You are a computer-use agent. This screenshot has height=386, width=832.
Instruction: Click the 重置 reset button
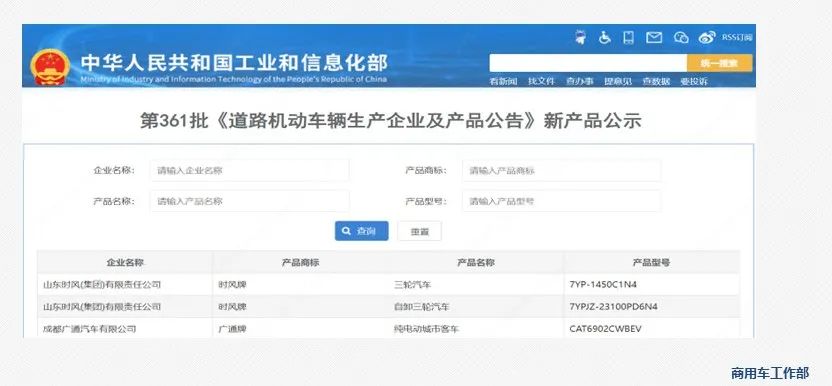point(419,231)
